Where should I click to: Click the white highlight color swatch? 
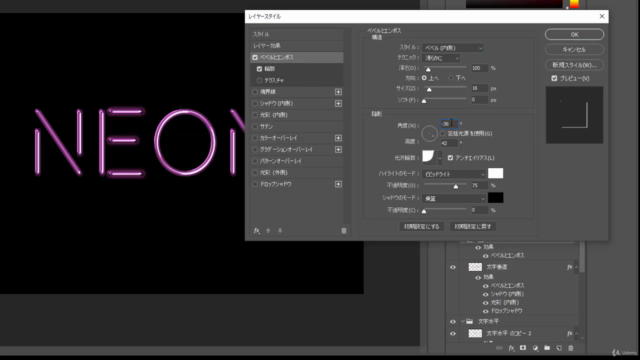coord(496,173)
